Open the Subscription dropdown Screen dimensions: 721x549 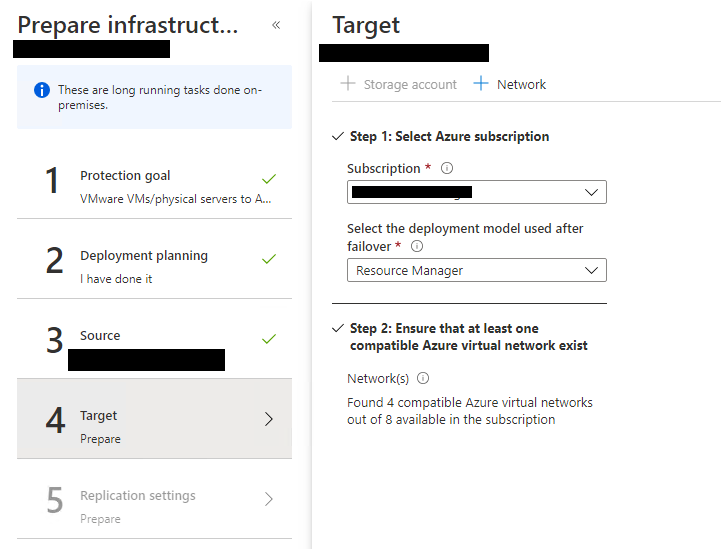tap(477, 192)
